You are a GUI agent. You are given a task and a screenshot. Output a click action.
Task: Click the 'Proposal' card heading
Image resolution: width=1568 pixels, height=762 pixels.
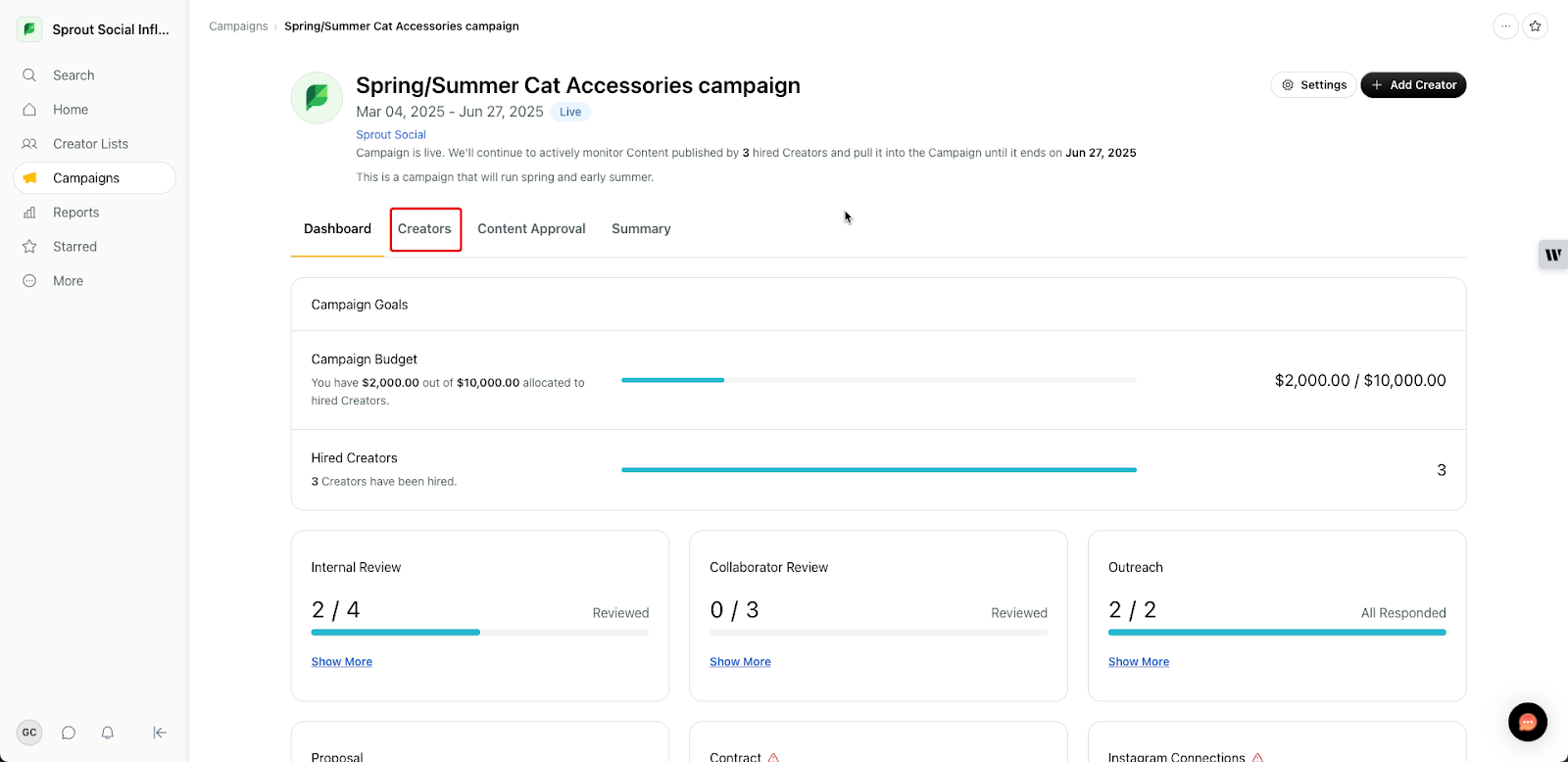pyautogui.click(x=337, y=757)
